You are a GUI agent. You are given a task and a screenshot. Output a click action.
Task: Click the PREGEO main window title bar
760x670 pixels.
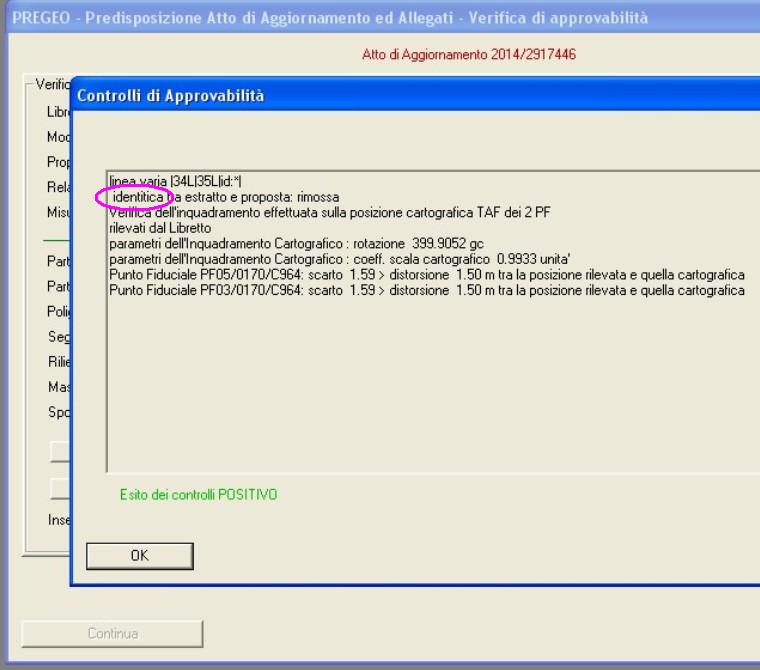tap(383, 18)
